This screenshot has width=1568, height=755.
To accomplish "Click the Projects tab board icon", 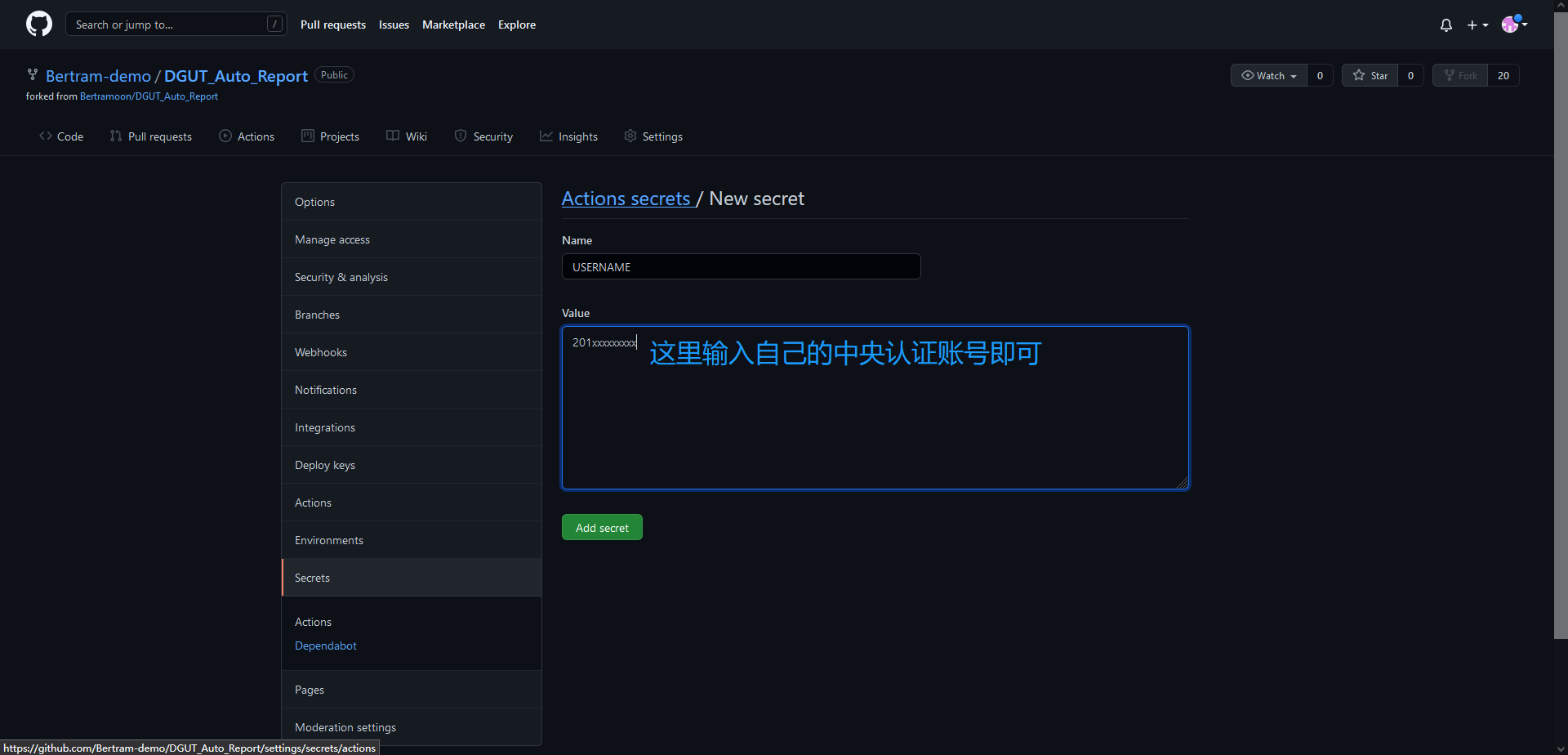I will coord(308,136).
